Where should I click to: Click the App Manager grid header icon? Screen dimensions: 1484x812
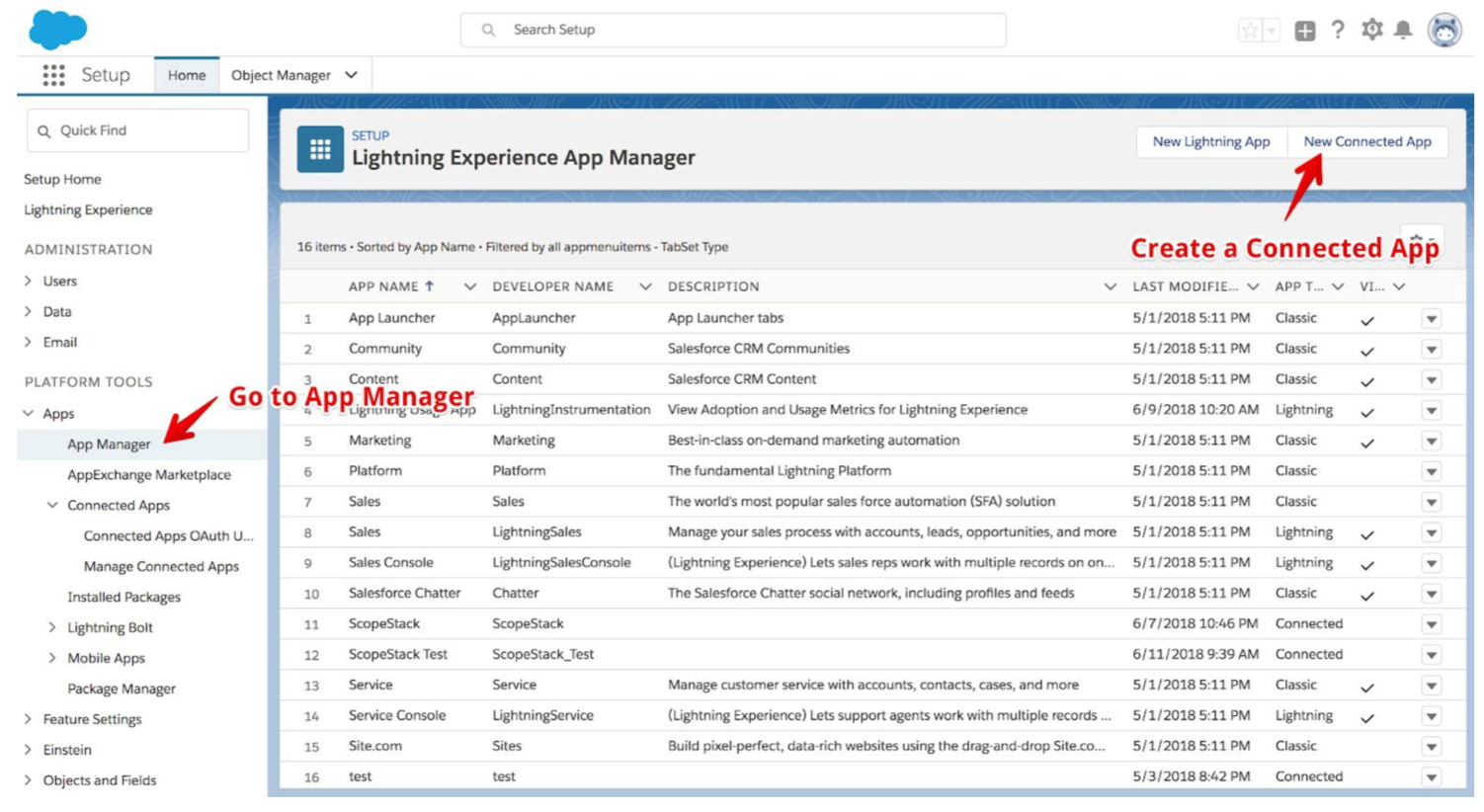tap(320, 149)
